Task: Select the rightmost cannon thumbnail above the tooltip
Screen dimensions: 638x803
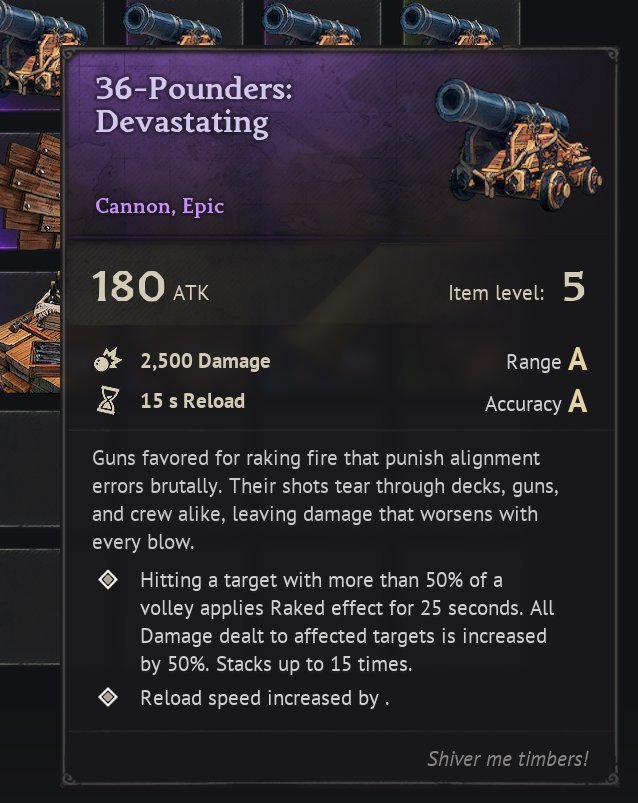Action: [442, 22]
